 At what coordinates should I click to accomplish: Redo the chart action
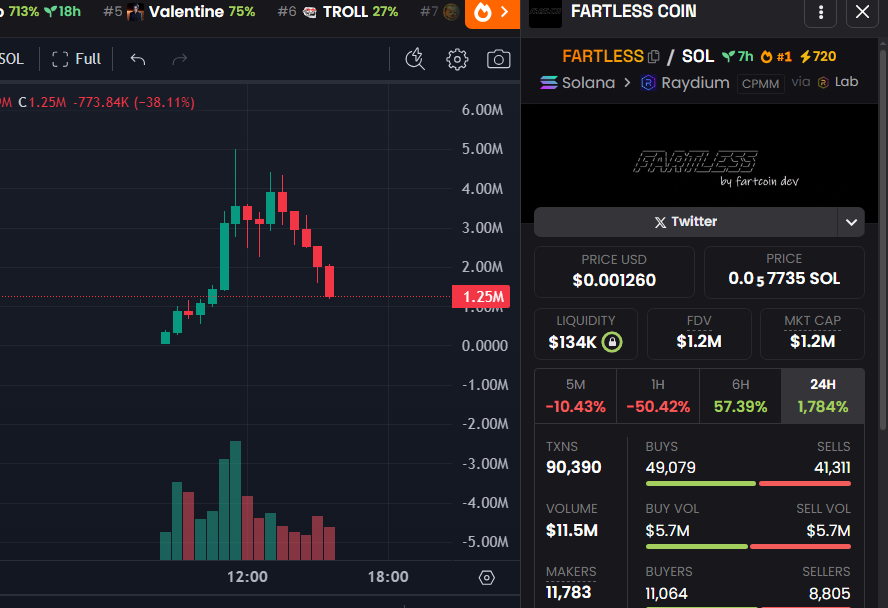pos(180,59)
